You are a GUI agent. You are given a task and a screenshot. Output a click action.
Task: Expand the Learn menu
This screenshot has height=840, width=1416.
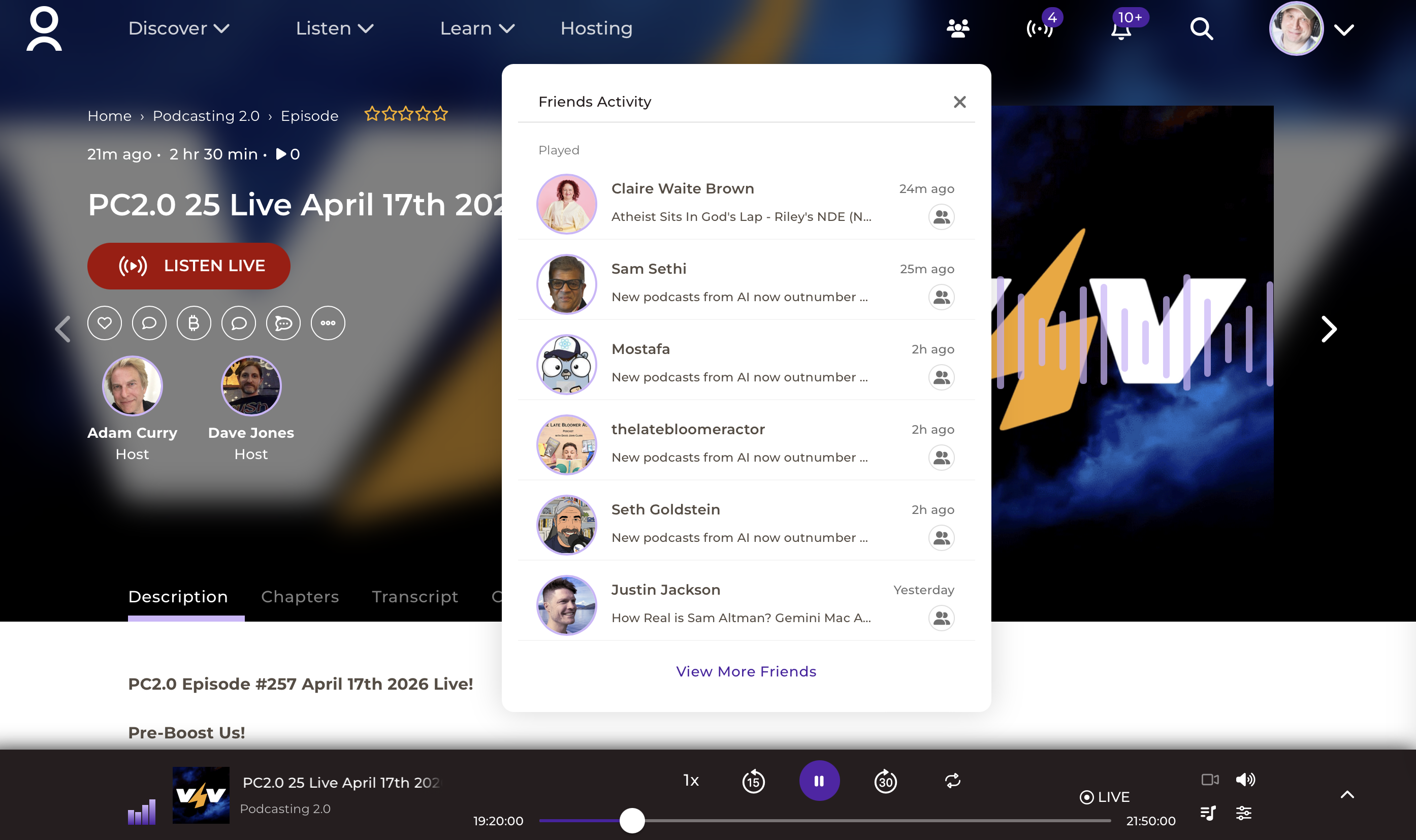(477, 28)
